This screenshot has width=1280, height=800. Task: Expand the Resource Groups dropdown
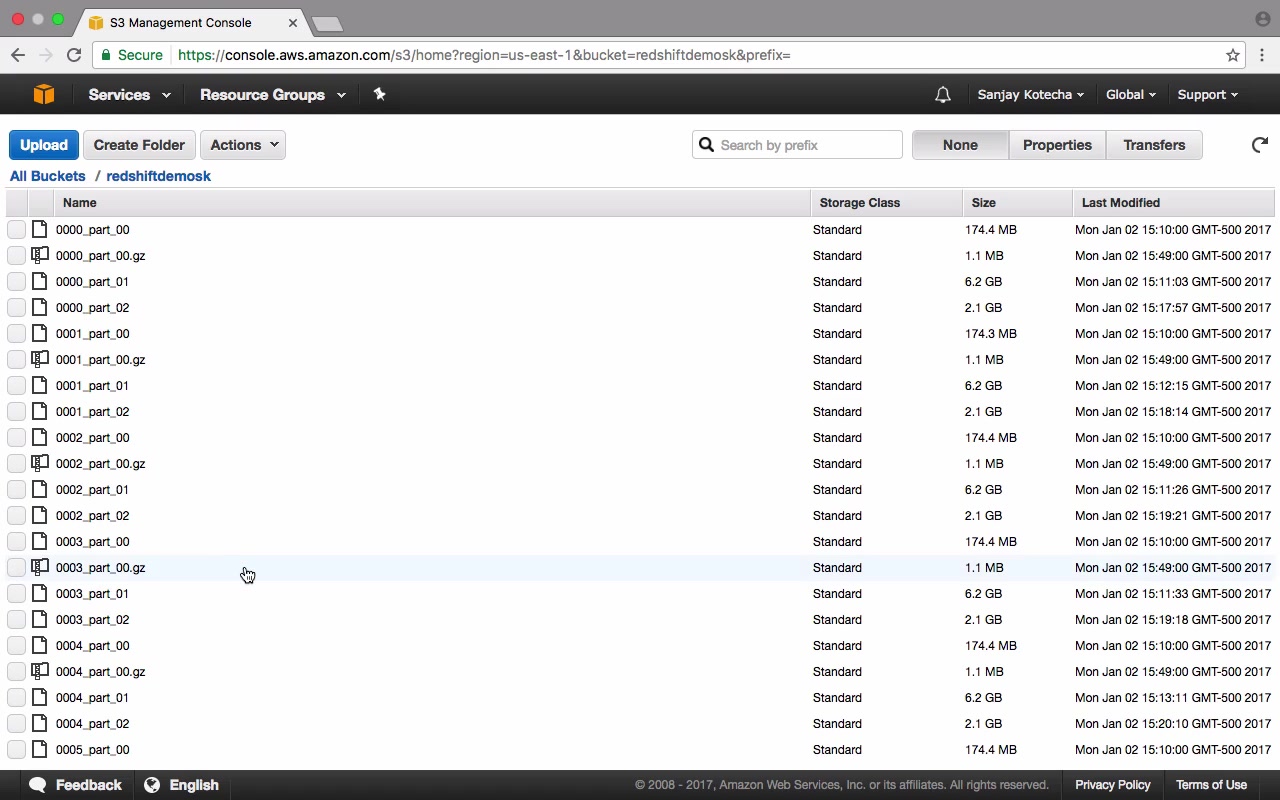[x=273, y=95]
